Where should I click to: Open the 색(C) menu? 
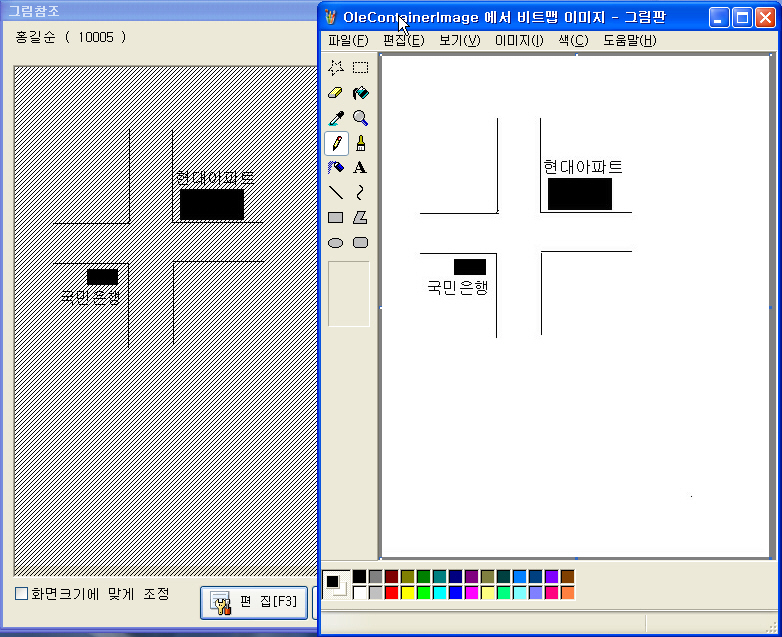573,40
